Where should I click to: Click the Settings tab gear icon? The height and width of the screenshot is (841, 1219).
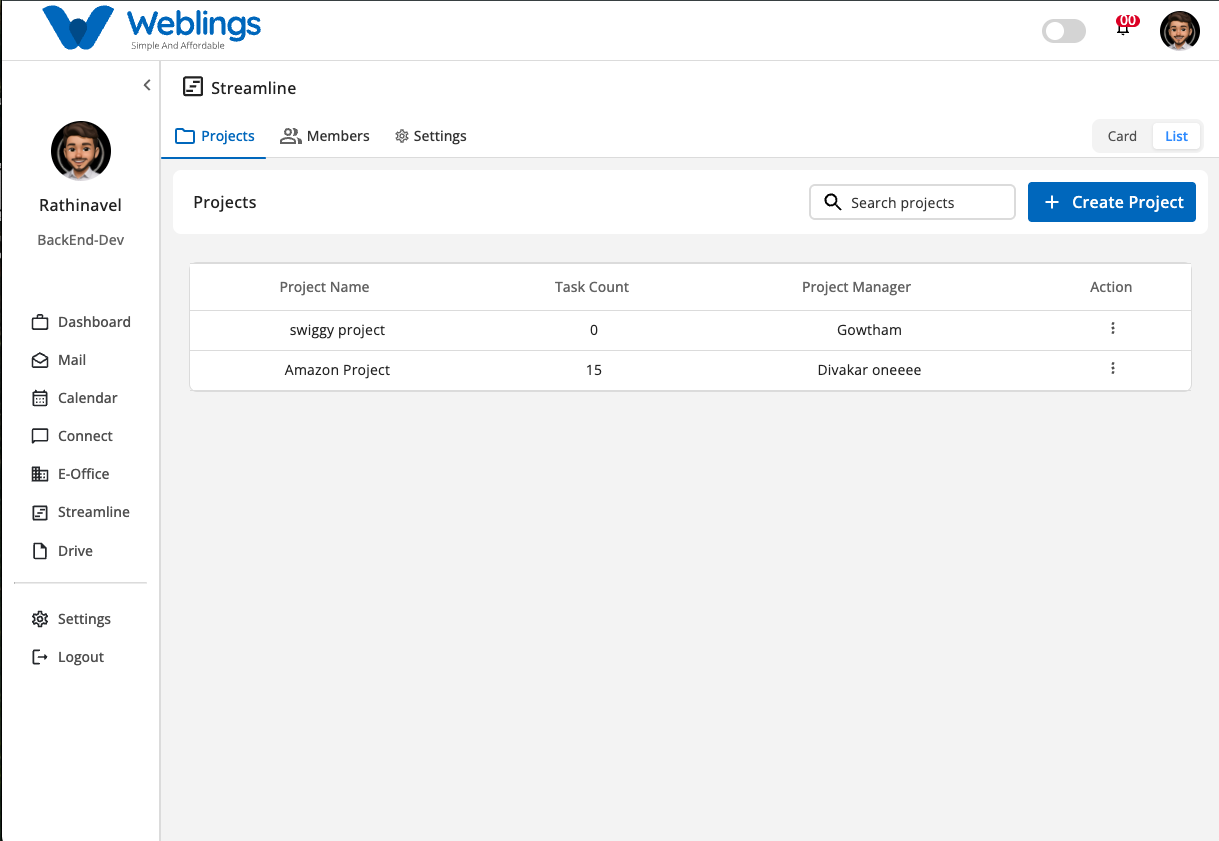(402, 136)
